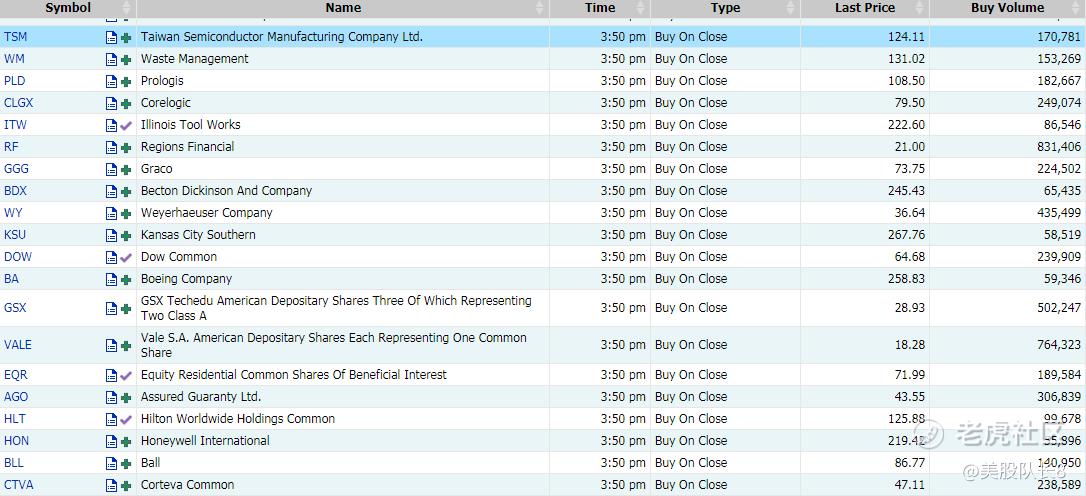This screenshot has width=1086, height=496.
Task: Open the GSX symbol link
Action: [x=15, y=308]
